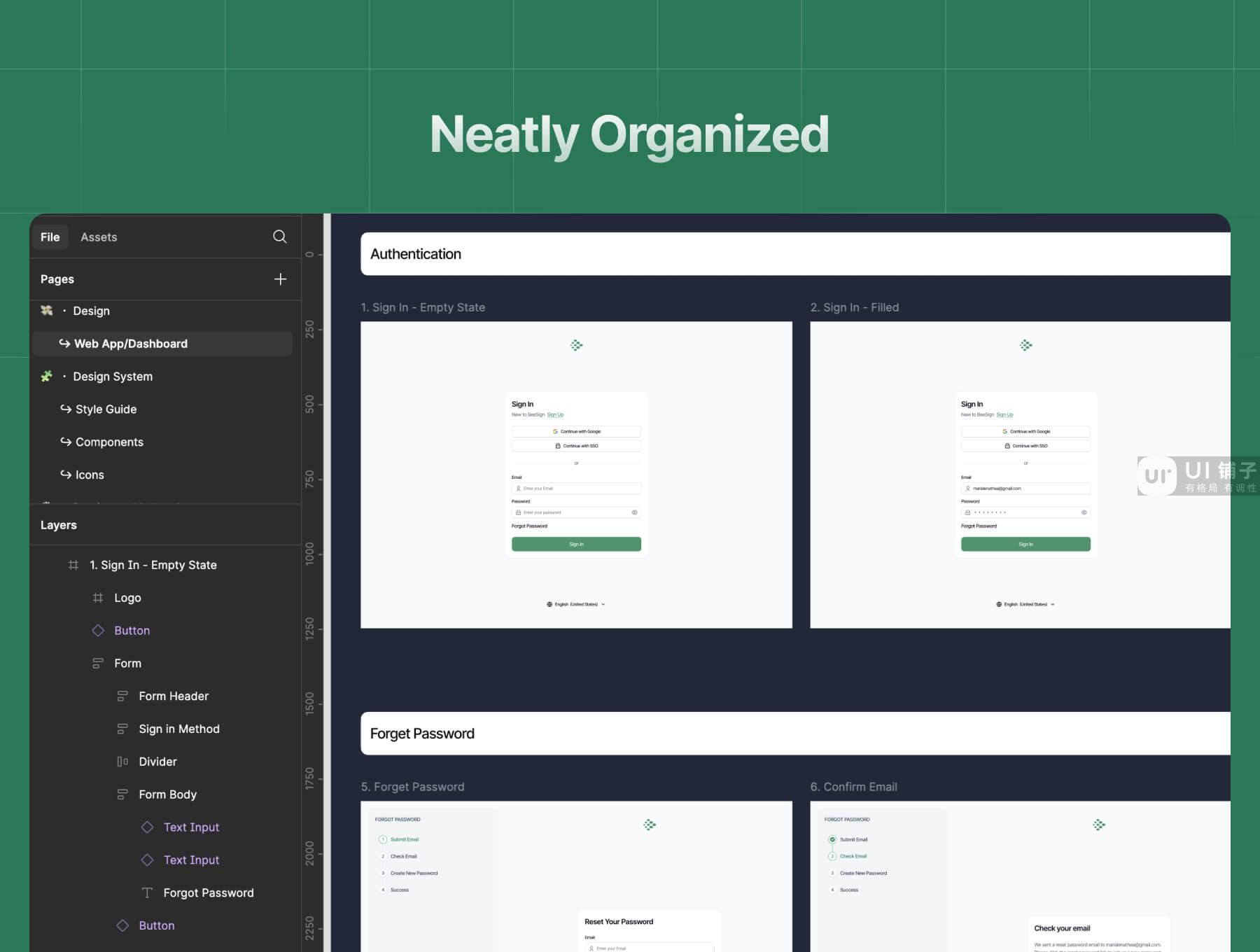Click the emoji icon beside Design

coord(47,311)
